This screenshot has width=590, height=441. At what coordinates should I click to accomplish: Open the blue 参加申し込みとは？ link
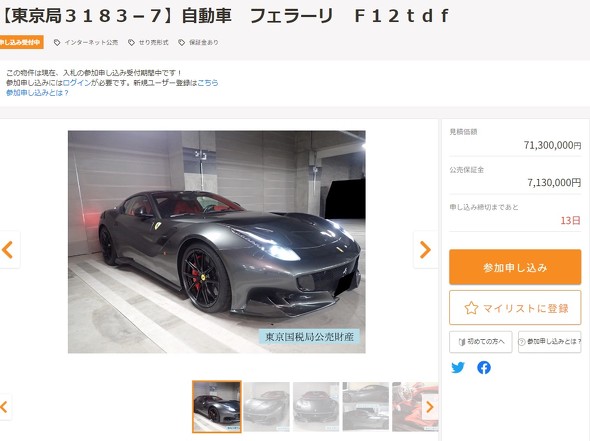click(37, 93)
